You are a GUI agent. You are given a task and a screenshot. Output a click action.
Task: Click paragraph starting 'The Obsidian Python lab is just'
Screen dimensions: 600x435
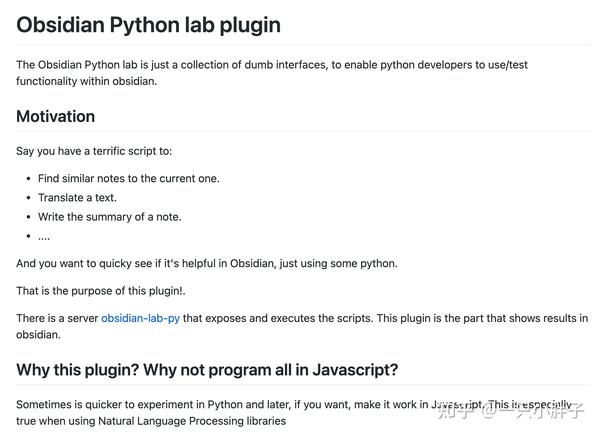tap(272, 73)
